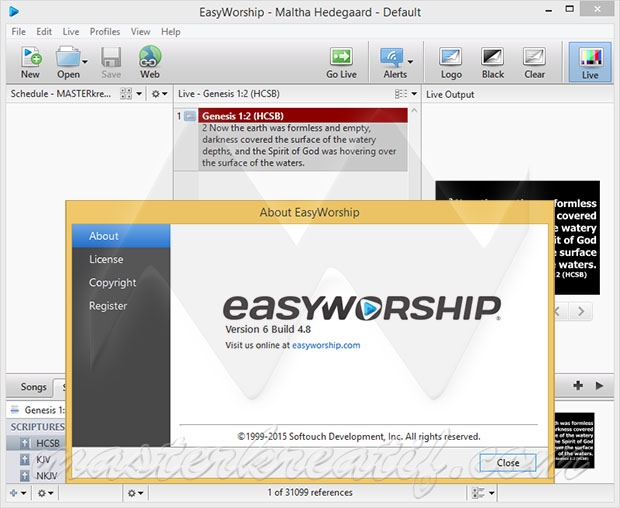Click the Live panel list view icon

pyautogui.click(x=401, y=94)
